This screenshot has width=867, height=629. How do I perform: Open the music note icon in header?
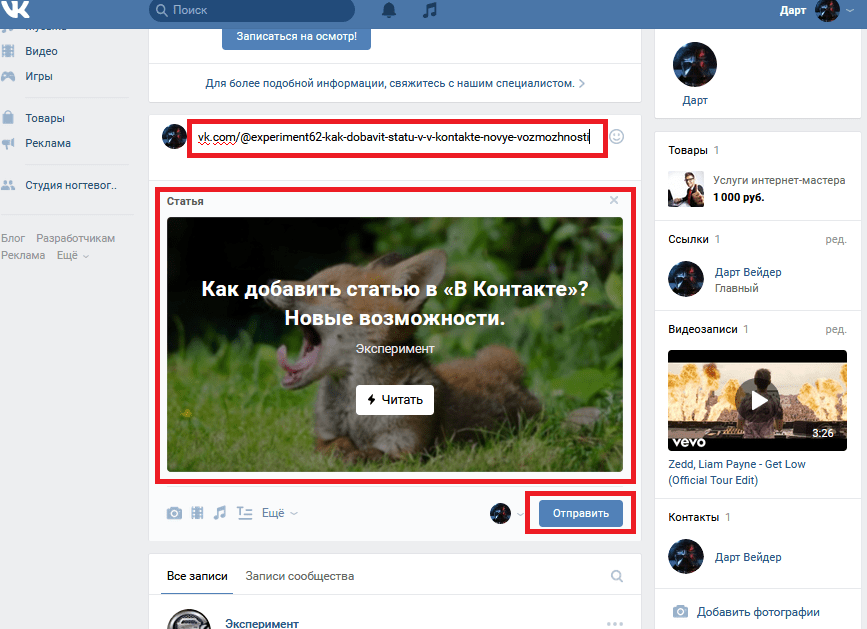click(x=430, y=10)
